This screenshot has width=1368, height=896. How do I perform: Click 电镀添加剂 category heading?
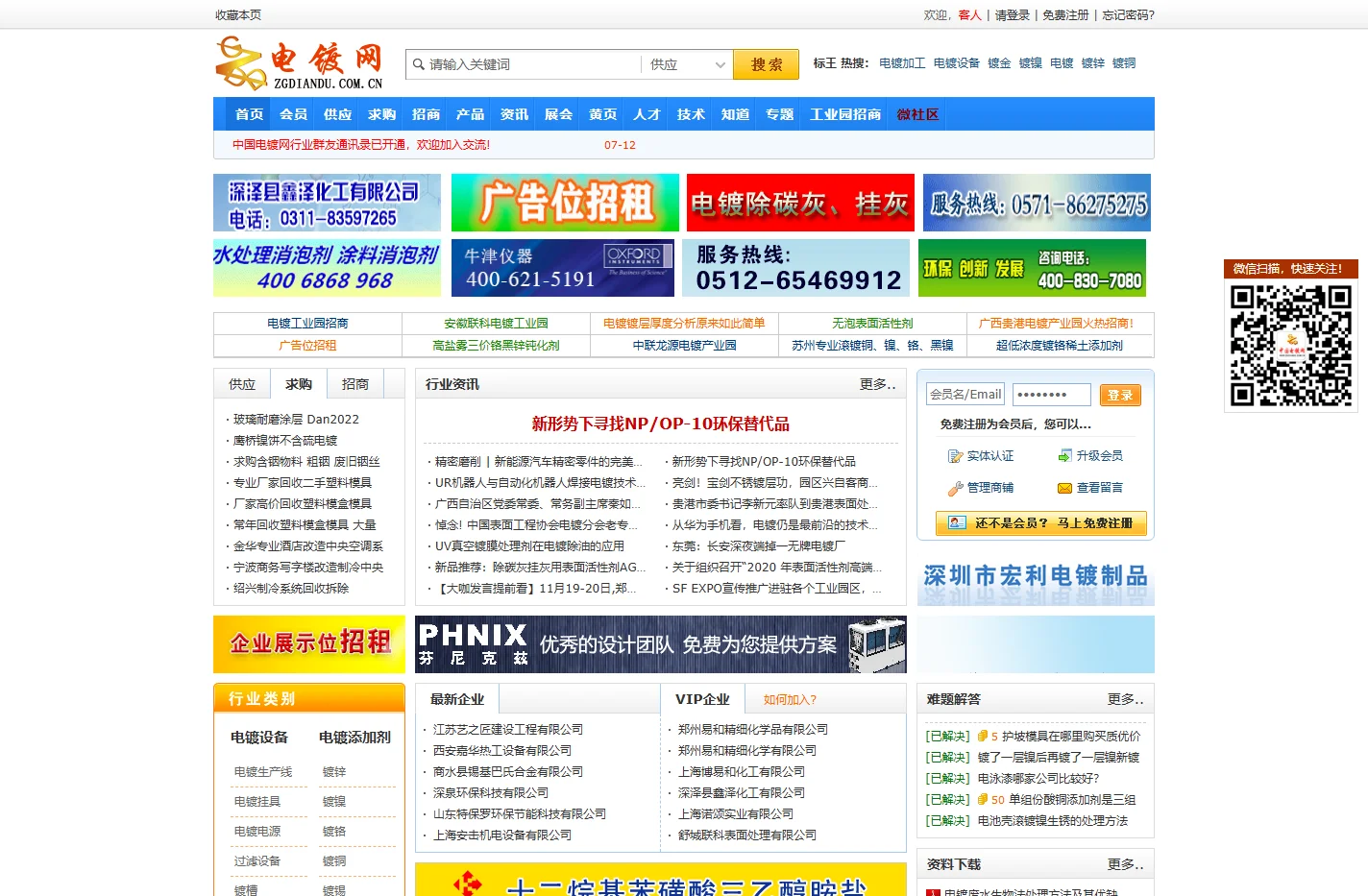(x=354, y=738)
